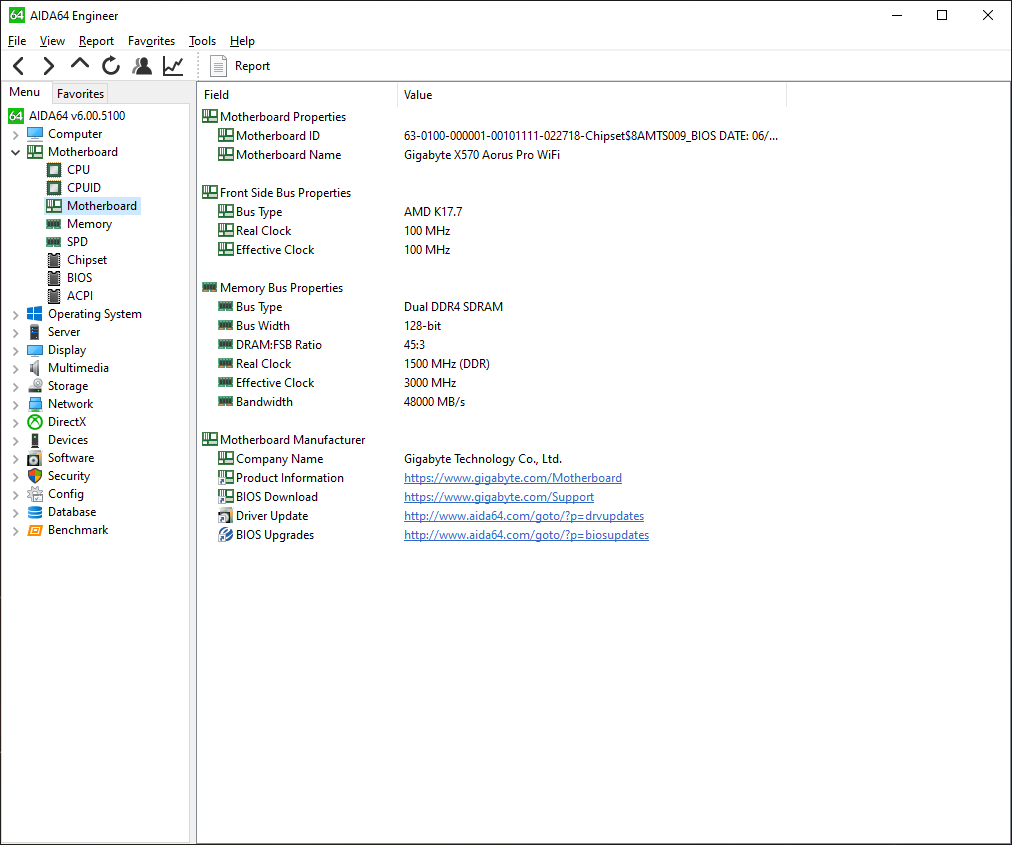Click the Report toolbar button label
1012x845 pixels.
coord(252,66)
